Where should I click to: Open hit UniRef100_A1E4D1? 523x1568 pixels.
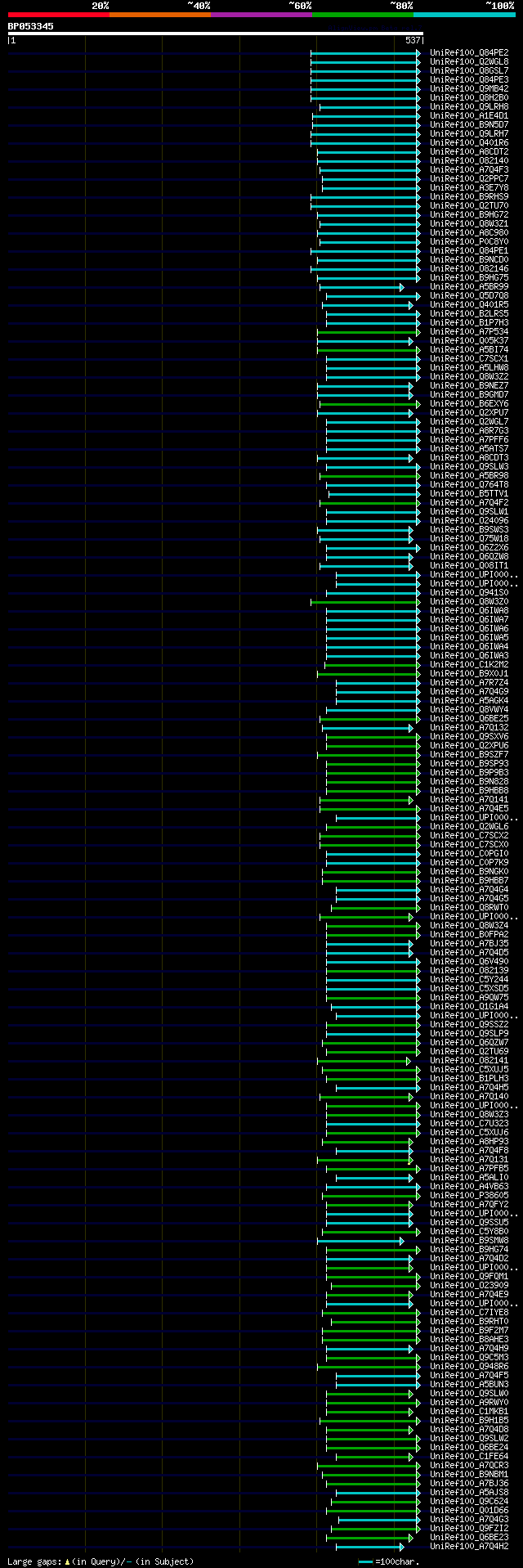pyautogui.click(x=469, y=115)
